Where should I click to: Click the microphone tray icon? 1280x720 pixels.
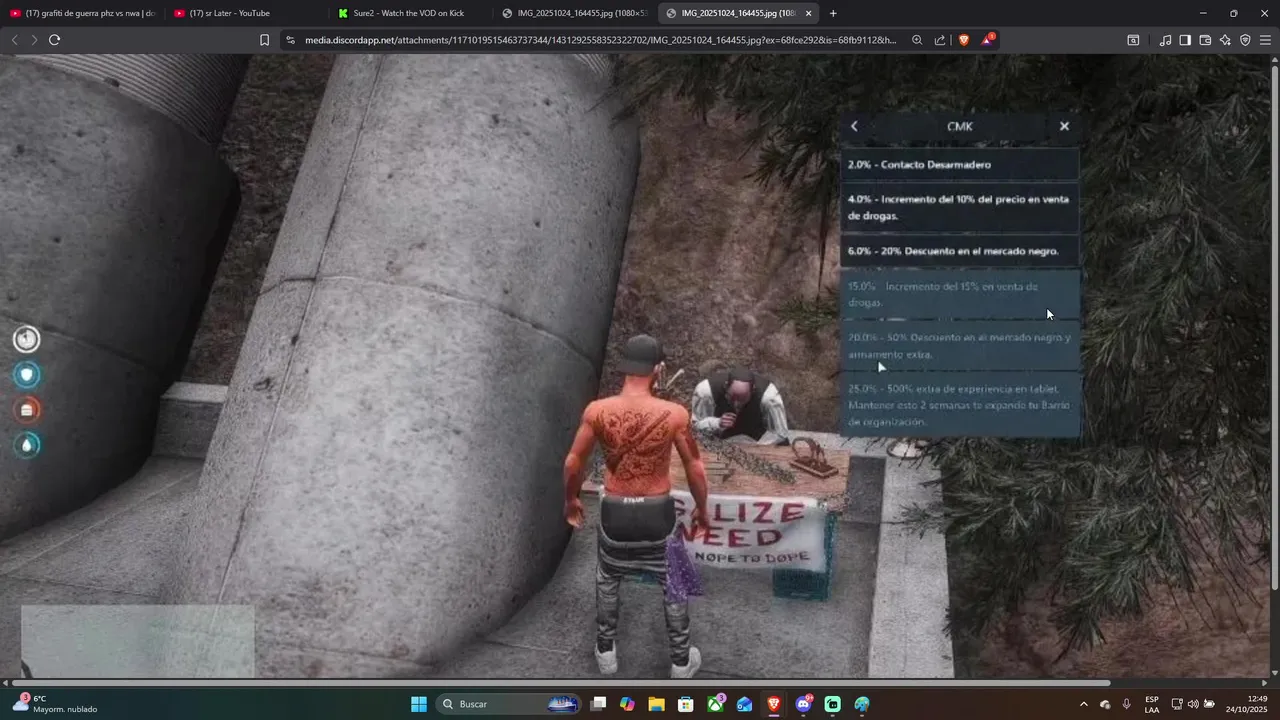pyautogui.click(x=1127, y=704)
